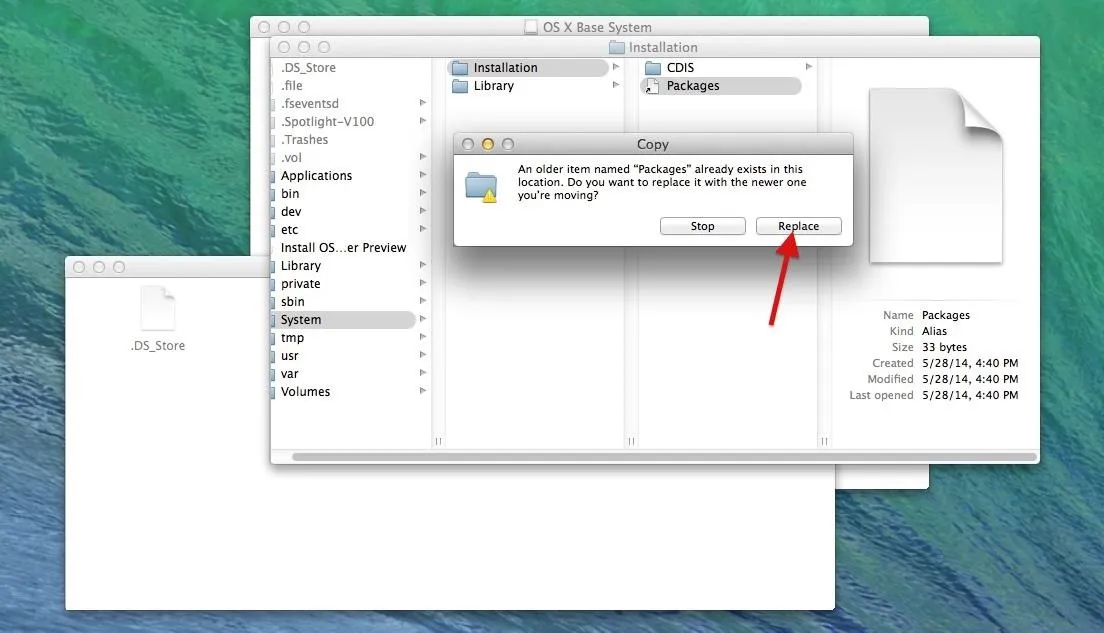Click the 33 bytes size value
The height and width of the screenshot is (633, 1104).
(944, 347)
